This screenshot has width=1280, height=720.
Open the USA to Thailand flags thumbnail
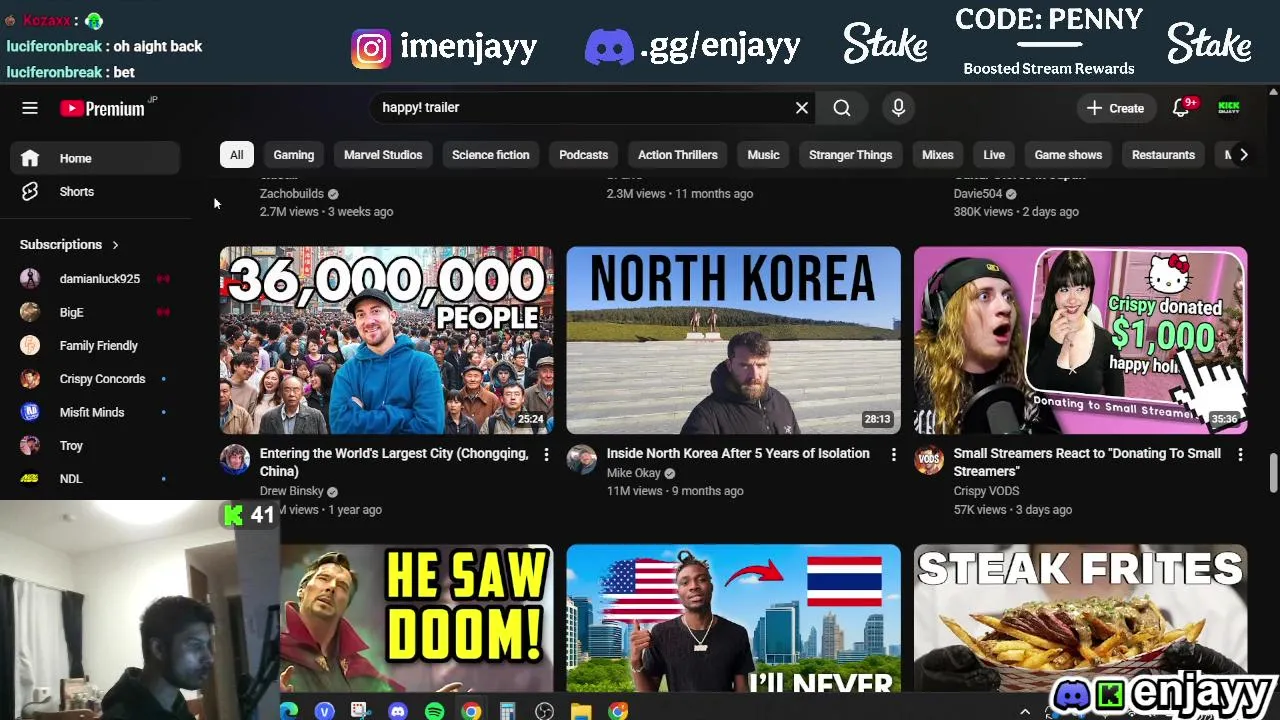point(733,618)
